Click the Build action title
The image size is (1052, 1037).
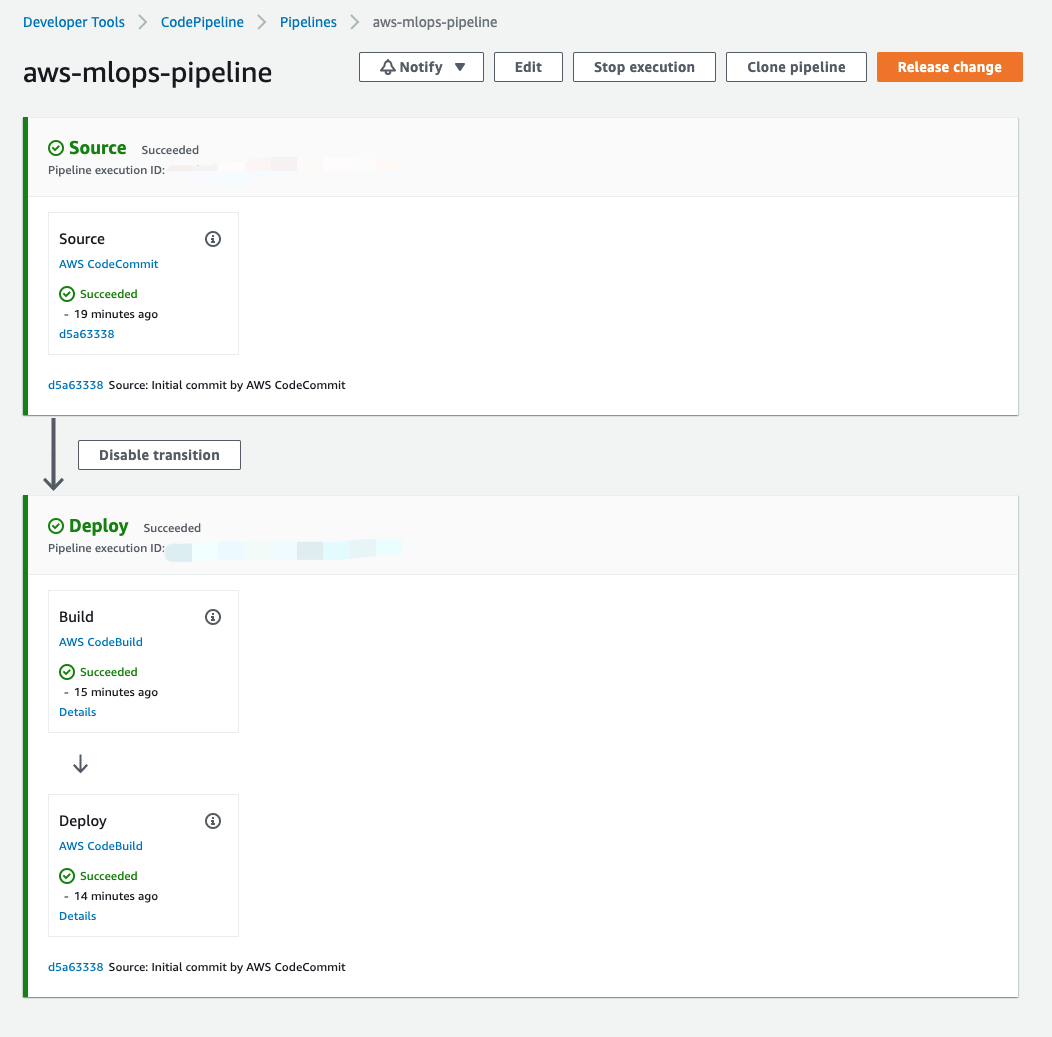[x=76, y=616]
